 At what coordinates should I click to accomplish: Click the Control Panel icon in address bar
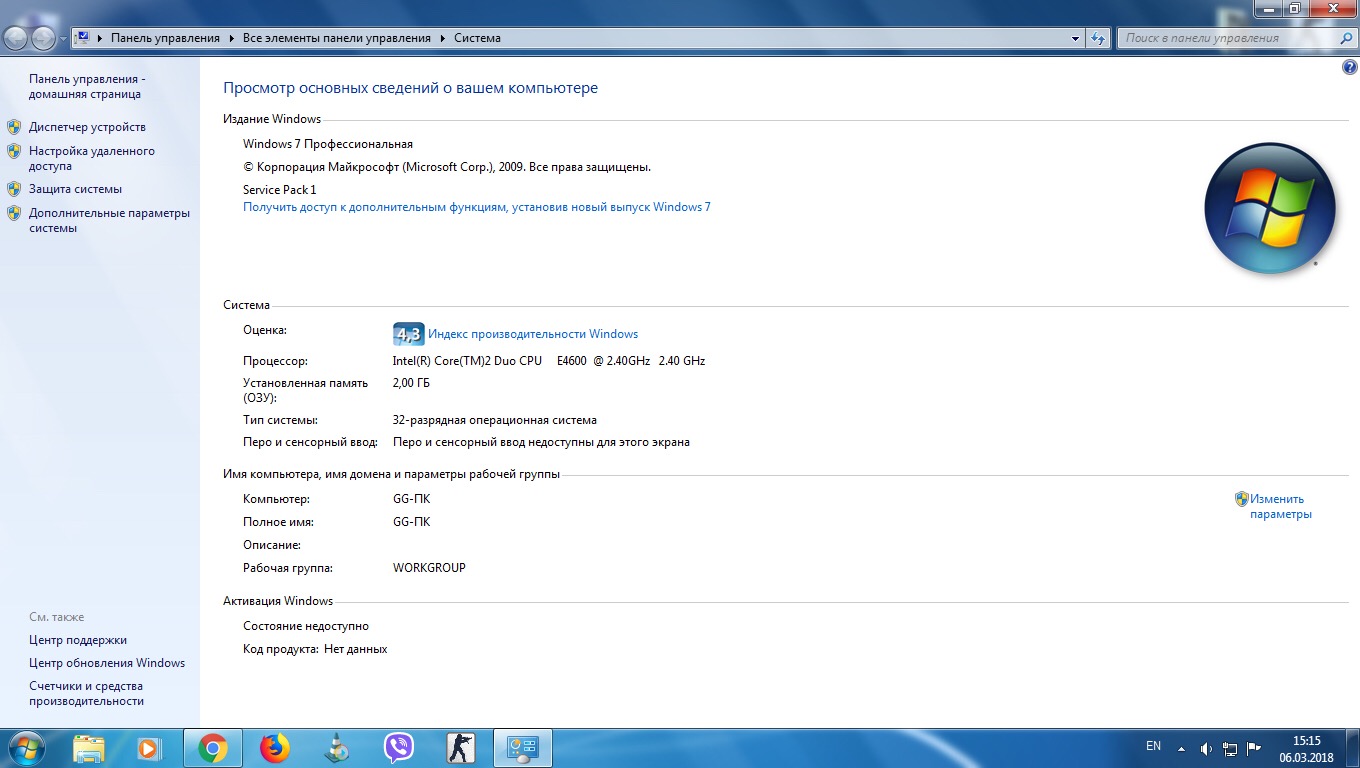(x=82, y=38)
